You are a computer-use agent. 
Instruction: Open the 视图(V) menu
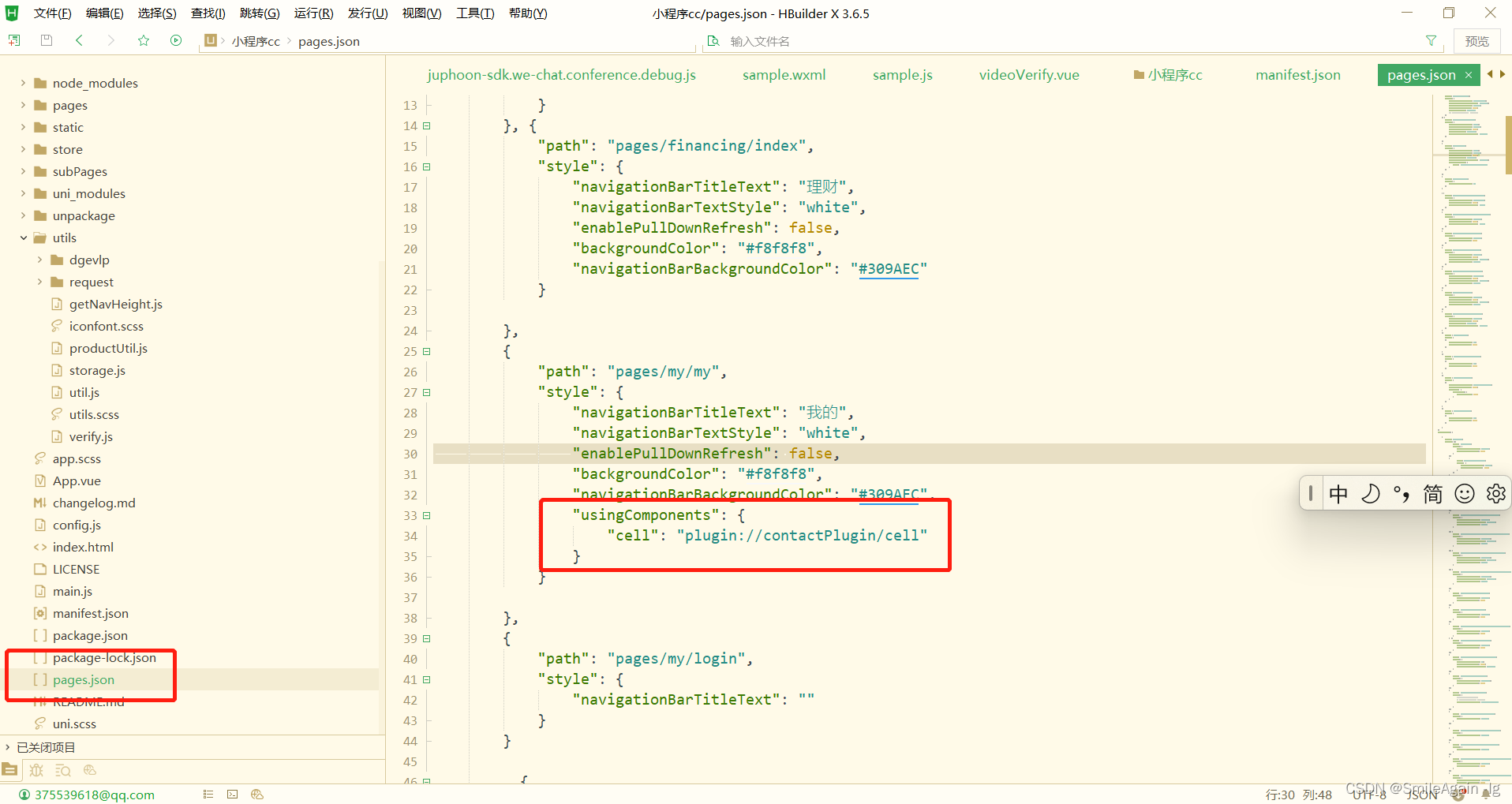click(x=421, y=13)
